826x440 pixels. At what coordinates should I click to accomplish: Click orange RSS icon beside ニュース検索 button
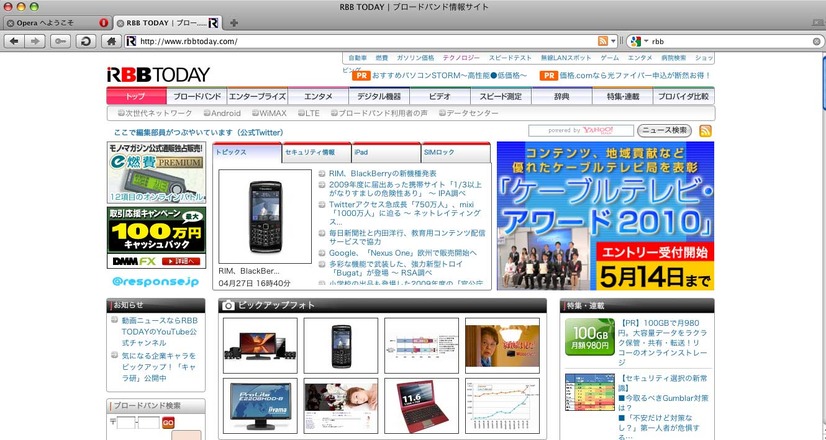click(x=705, y=131)
